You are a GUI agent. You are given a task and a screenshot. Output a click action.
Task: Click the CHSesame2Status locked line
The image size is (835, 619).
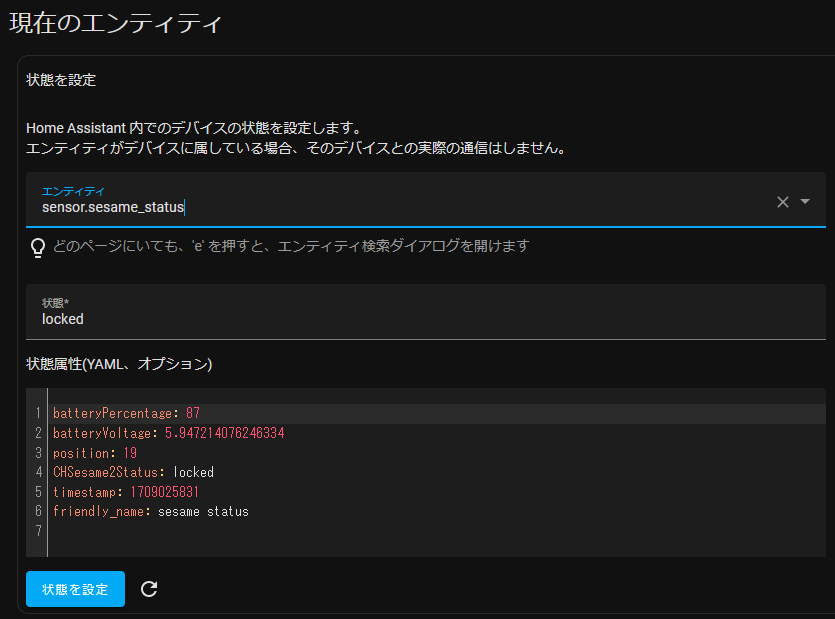pos(437,473)
